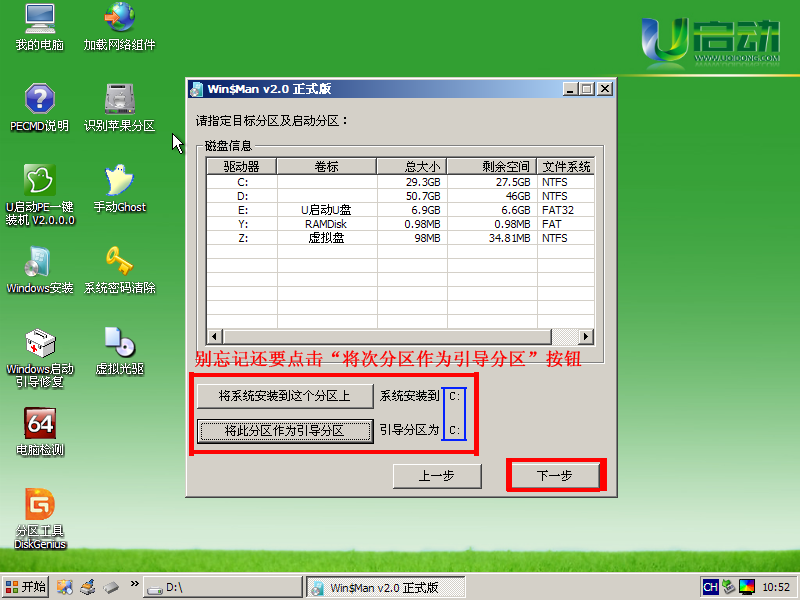Click the scroll left arrow in disk list

215,337
